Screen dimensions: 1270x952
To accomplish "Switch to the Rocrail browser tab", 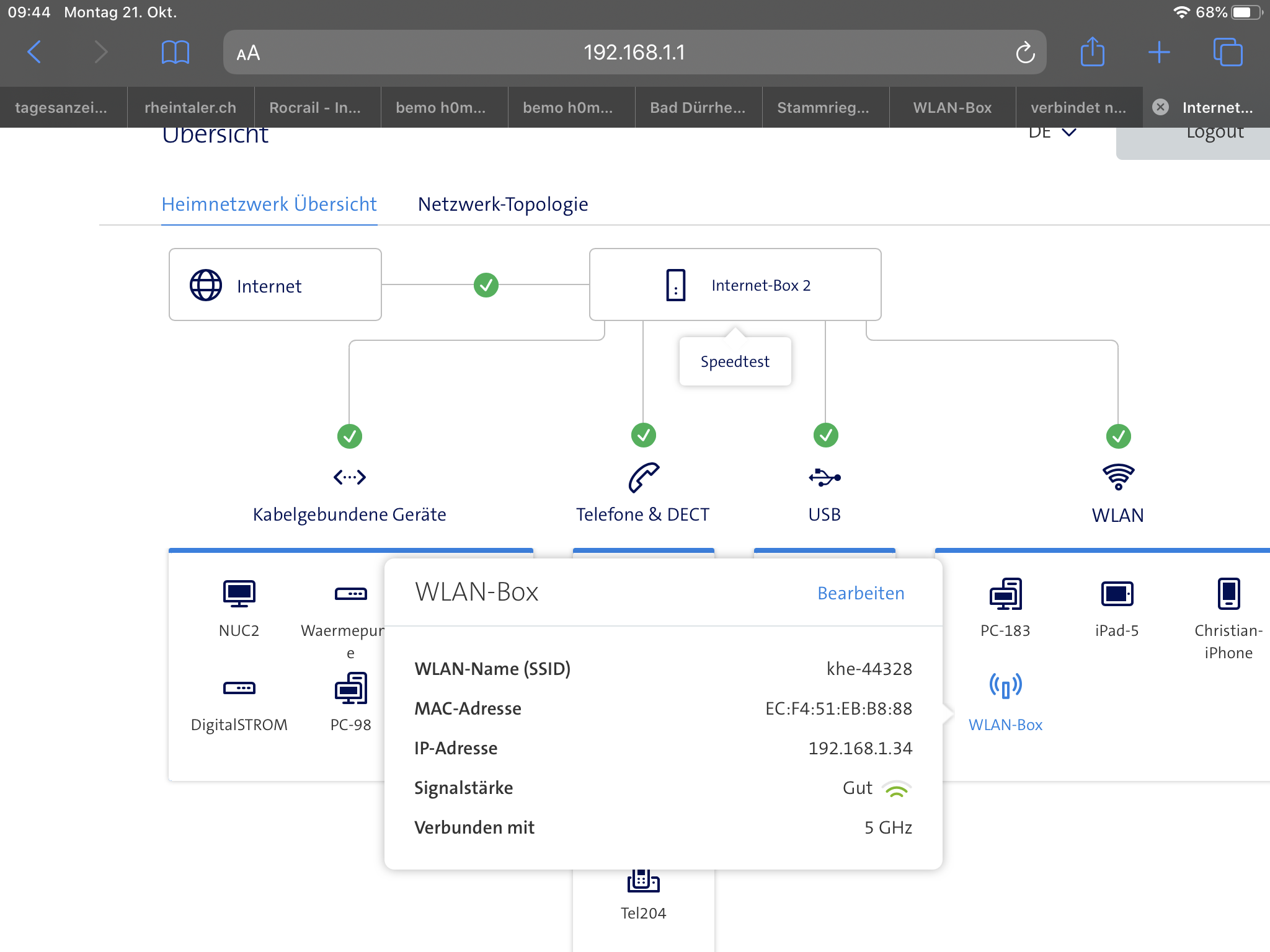I will point(315,108).
